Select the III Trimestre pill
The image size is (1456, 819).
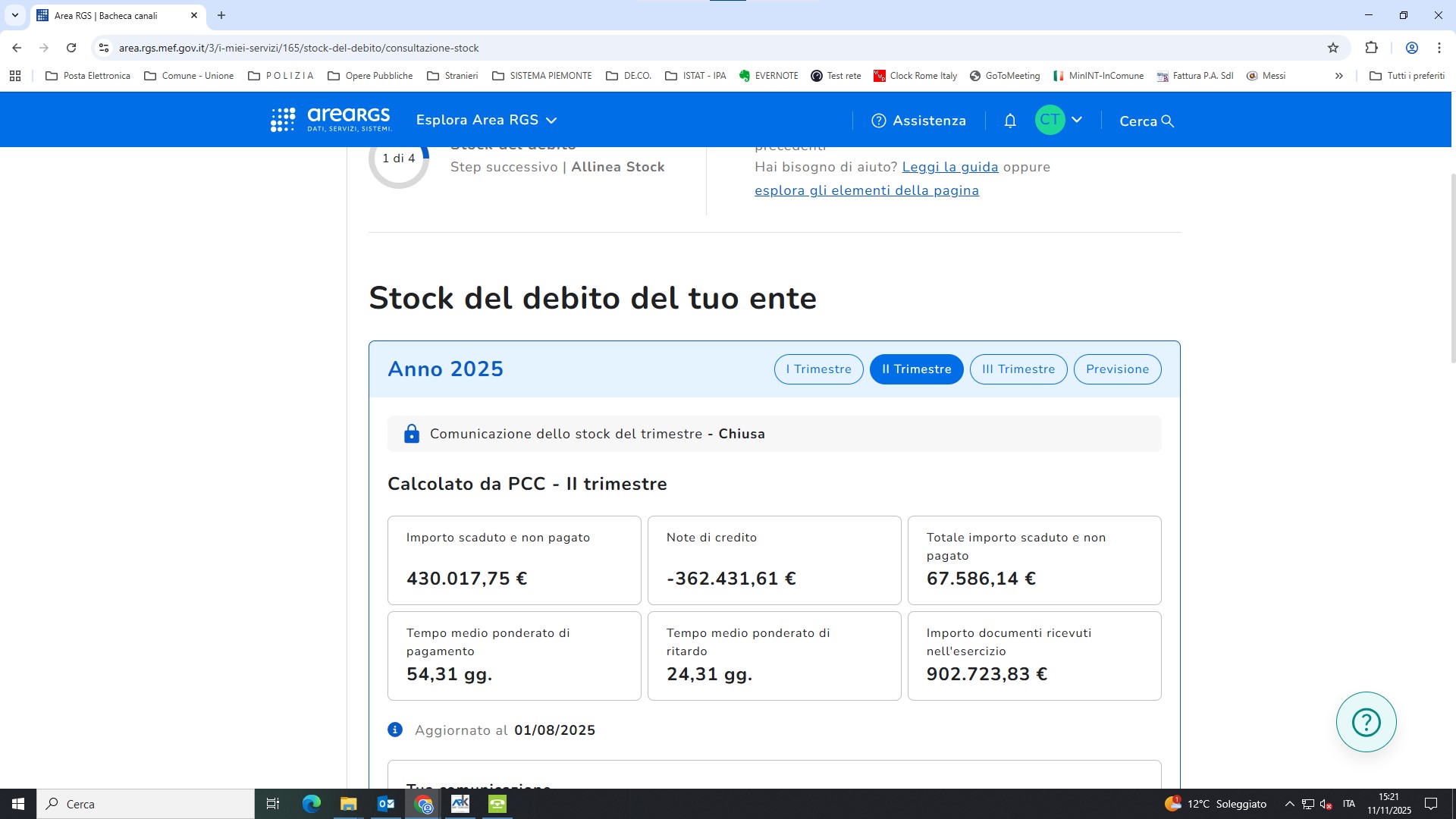pos(1018,369)
